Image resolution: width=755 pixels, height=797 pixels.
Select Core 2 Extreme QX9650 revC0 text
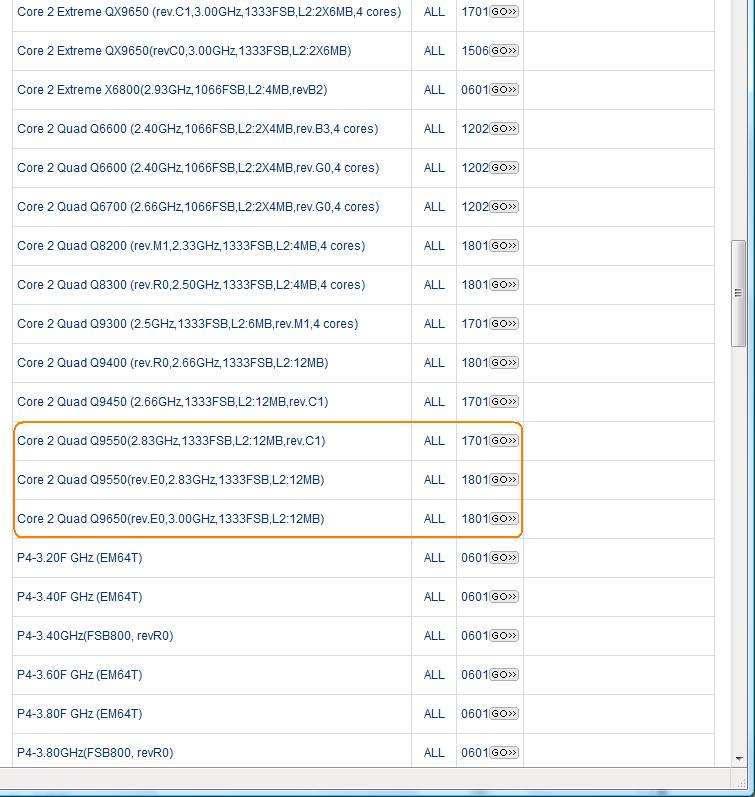click(184, 51)
